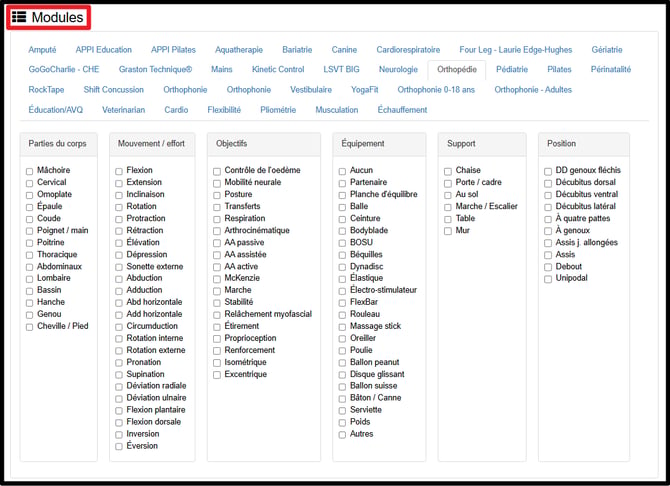This screenshot has width=670, height=486.
Task: Select the active Orthopédie tab
Action: click(x=456, y=69)
